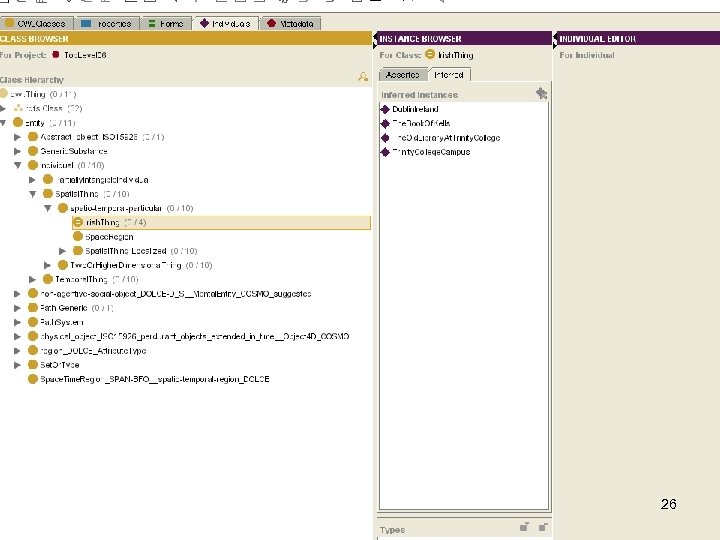Select the IrishThing class label in tree
Viewport: 720px width, 540px height.
tap(102, 222)
